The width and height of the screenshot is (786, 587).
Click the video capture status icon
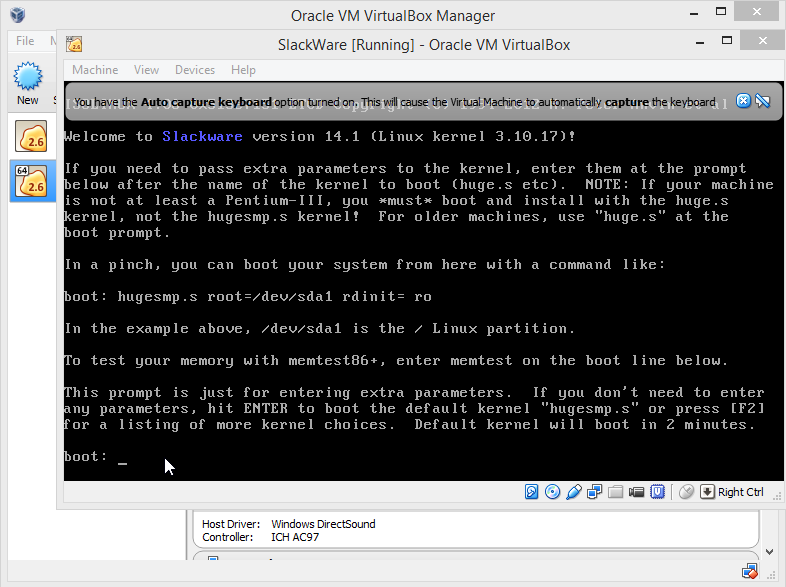point(636,492)
